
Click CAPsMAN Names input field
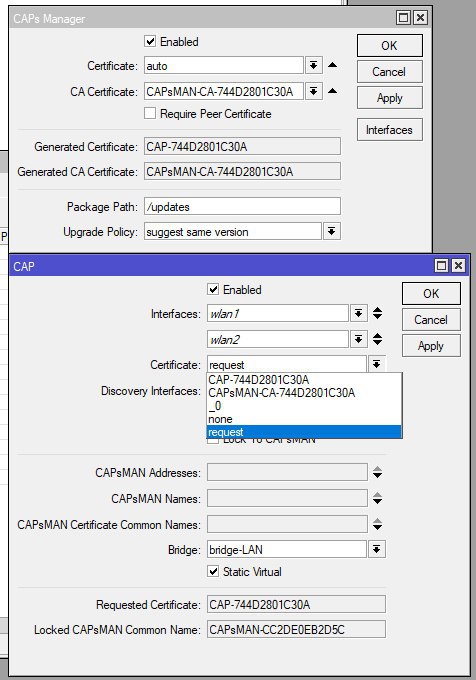click(287, 498)
